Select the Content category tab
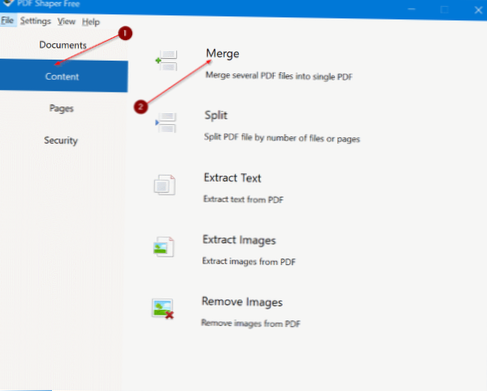487x391 pixels. point(63,76)
